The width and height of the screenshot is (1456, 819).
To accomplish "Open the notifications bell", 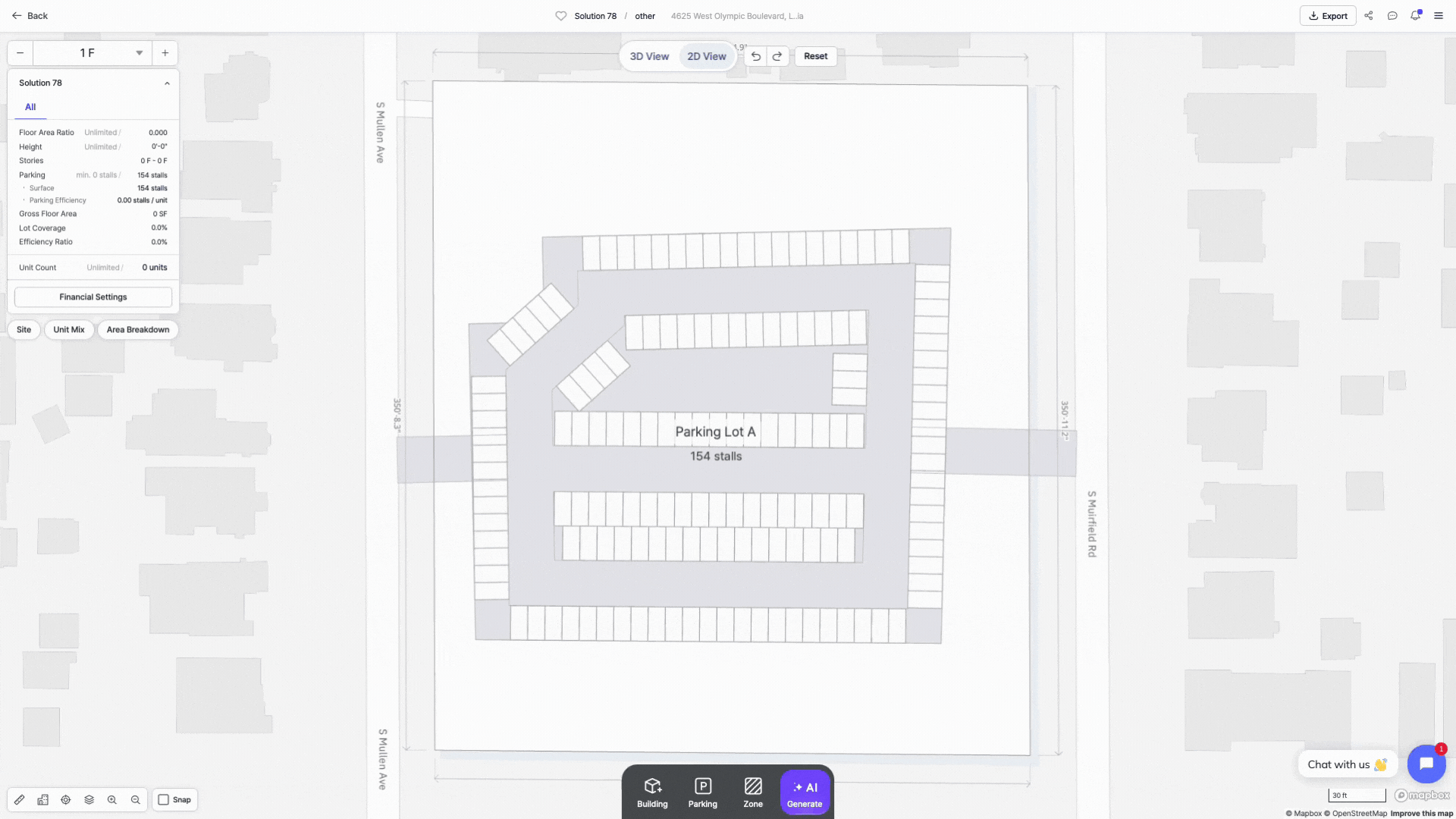I will 1415,16.
